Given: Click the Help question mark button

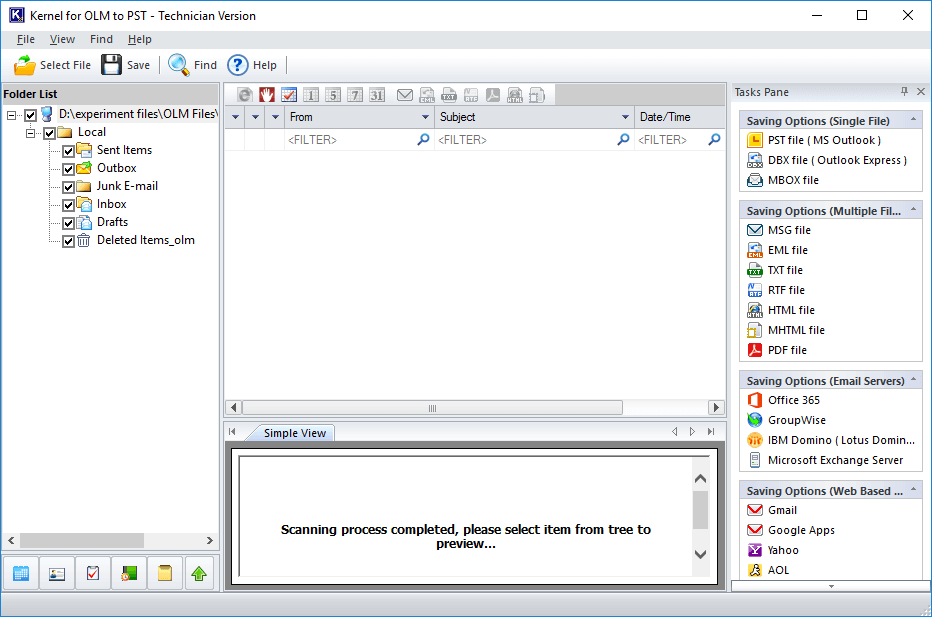Looking at the screenshot, I should (252, 65).
